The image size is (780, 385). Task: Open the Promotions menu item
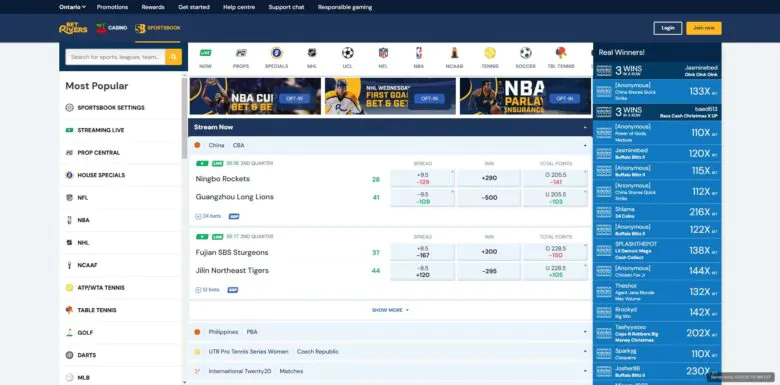112,7
